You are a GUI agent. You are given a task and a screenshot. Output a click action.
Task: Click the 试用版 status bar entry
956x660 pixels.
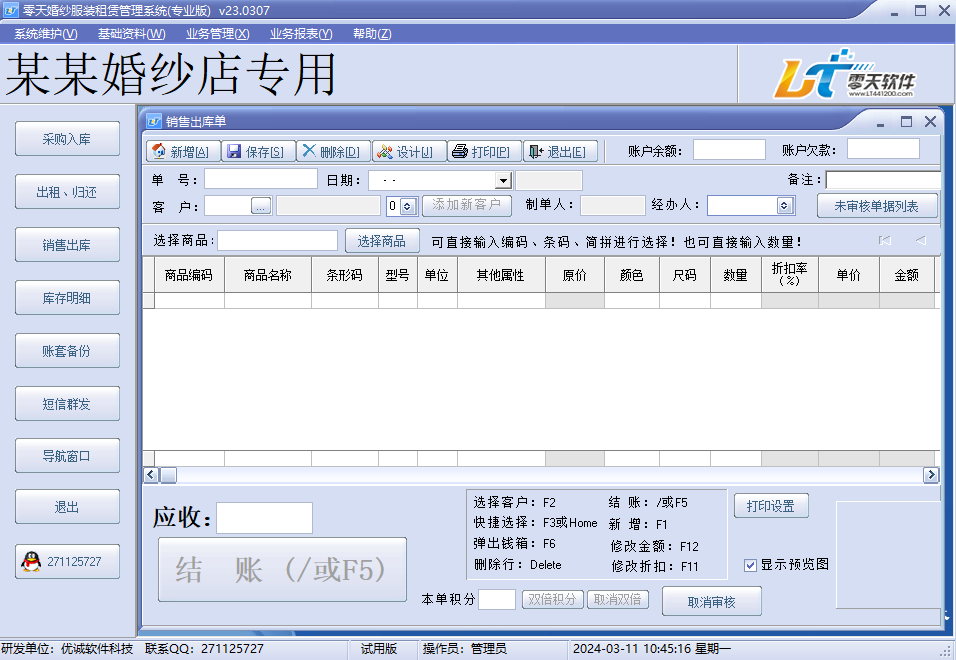click(379, 649)
